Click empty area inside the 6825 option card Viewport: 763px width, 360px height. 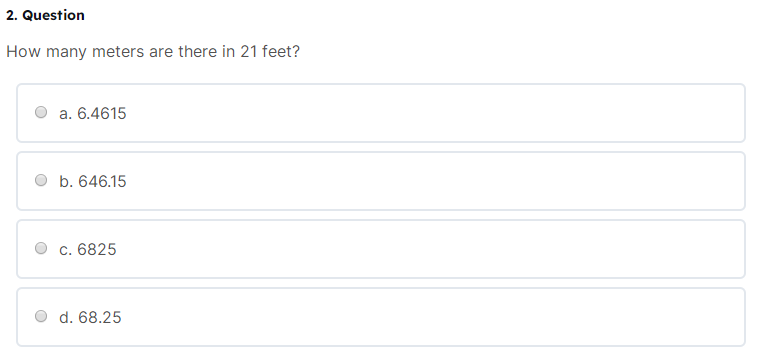pyautogui.click(x=438, y=250)
